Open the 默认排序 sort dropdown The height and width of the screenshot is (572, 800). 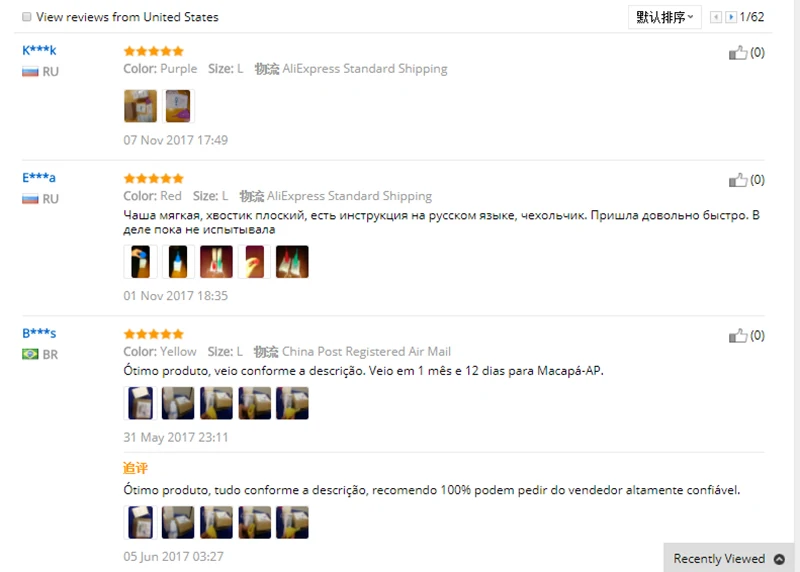[x=664, y=17]
